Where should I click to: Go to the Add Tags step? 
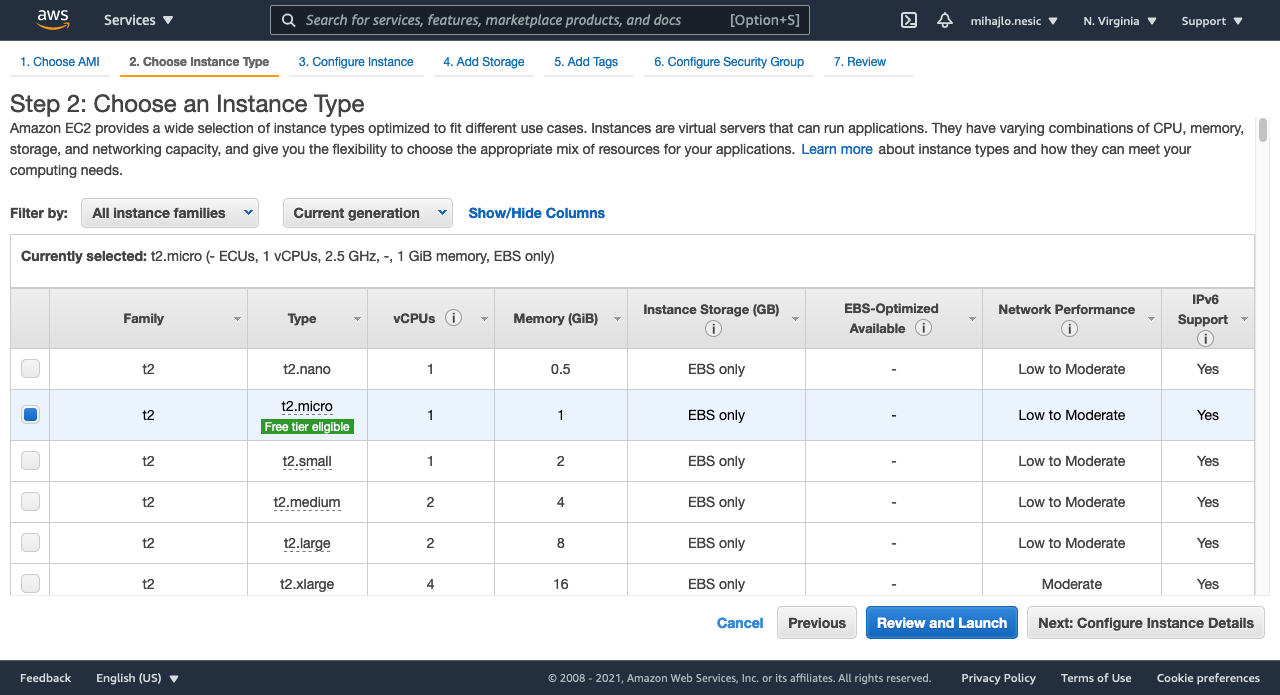(x=586, y=62)
